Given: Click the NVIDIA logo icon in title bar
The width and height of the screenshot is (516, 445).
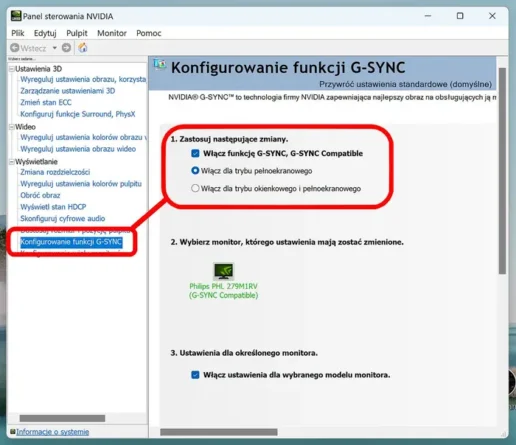Looking at the screenshot, I should point(16,16).
